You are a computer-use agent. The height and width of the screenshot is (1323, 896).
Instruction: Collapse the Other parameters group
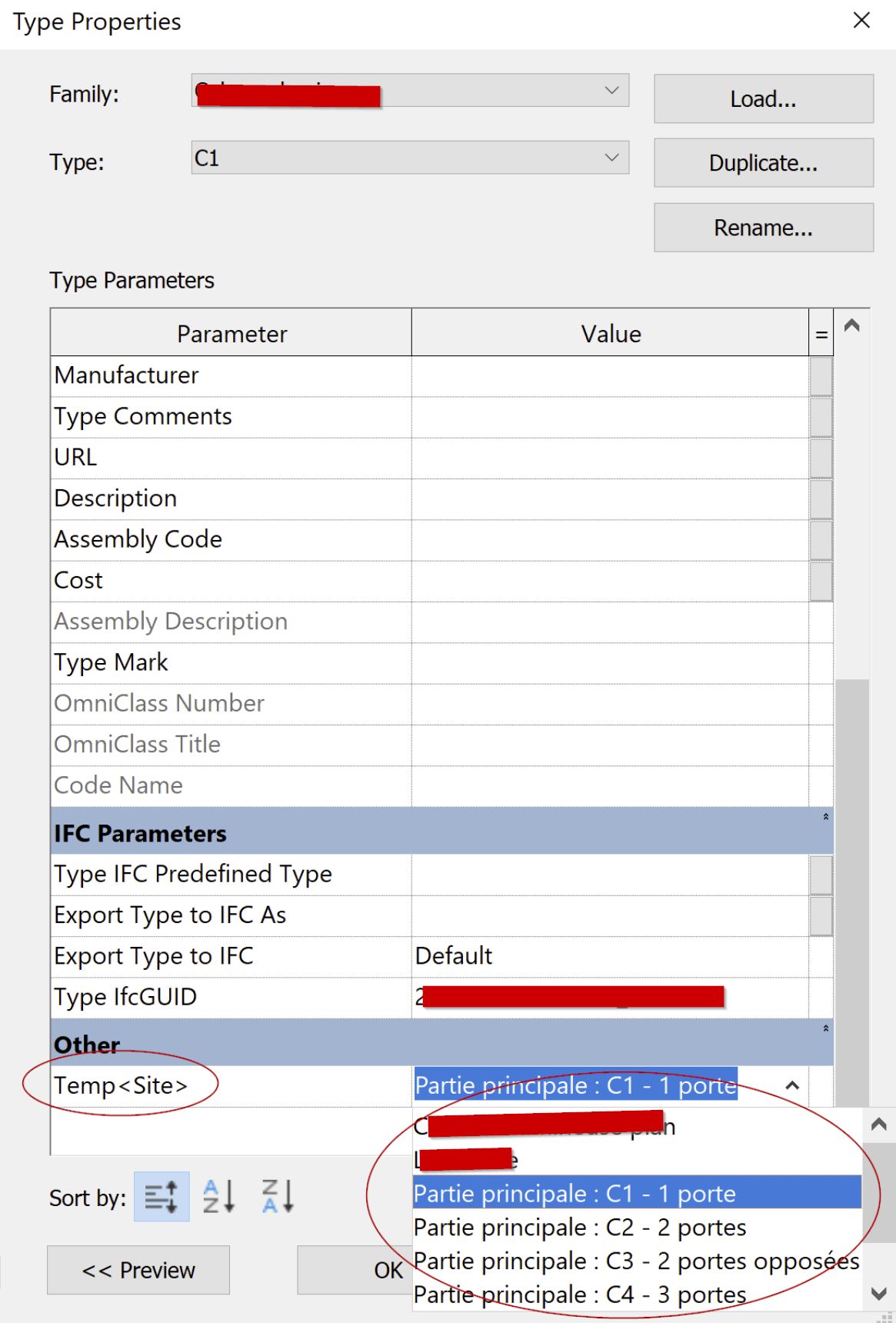pyautogui.click(x=826, y=1029)
